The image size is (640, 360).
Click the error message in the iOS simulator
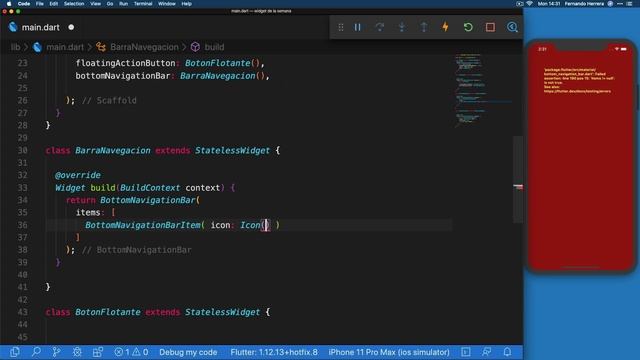click(x=579, y=80)
